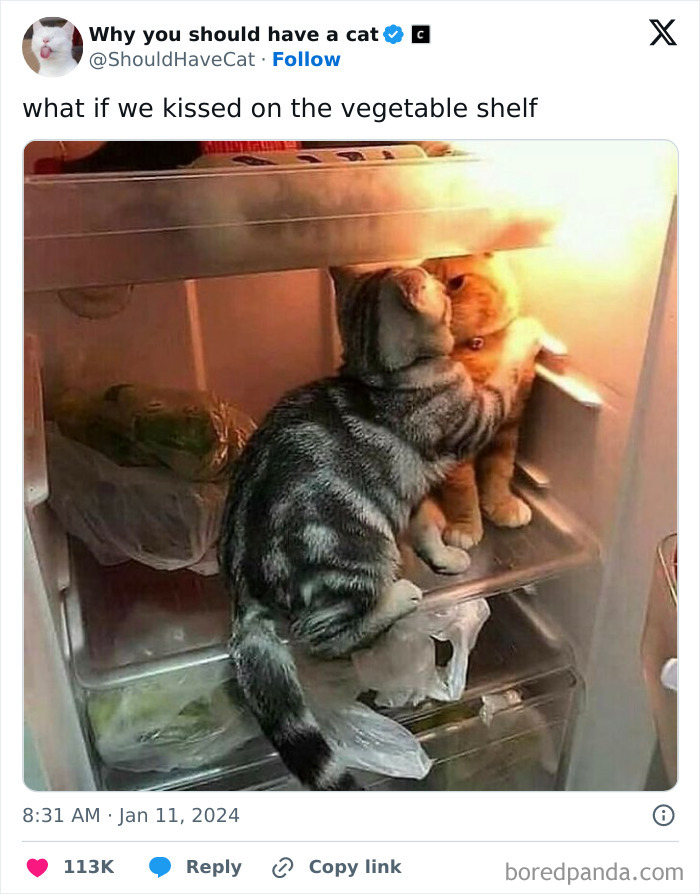
Task: Follow the ShouldHaveCat account
Action: (x=306, y=59)
